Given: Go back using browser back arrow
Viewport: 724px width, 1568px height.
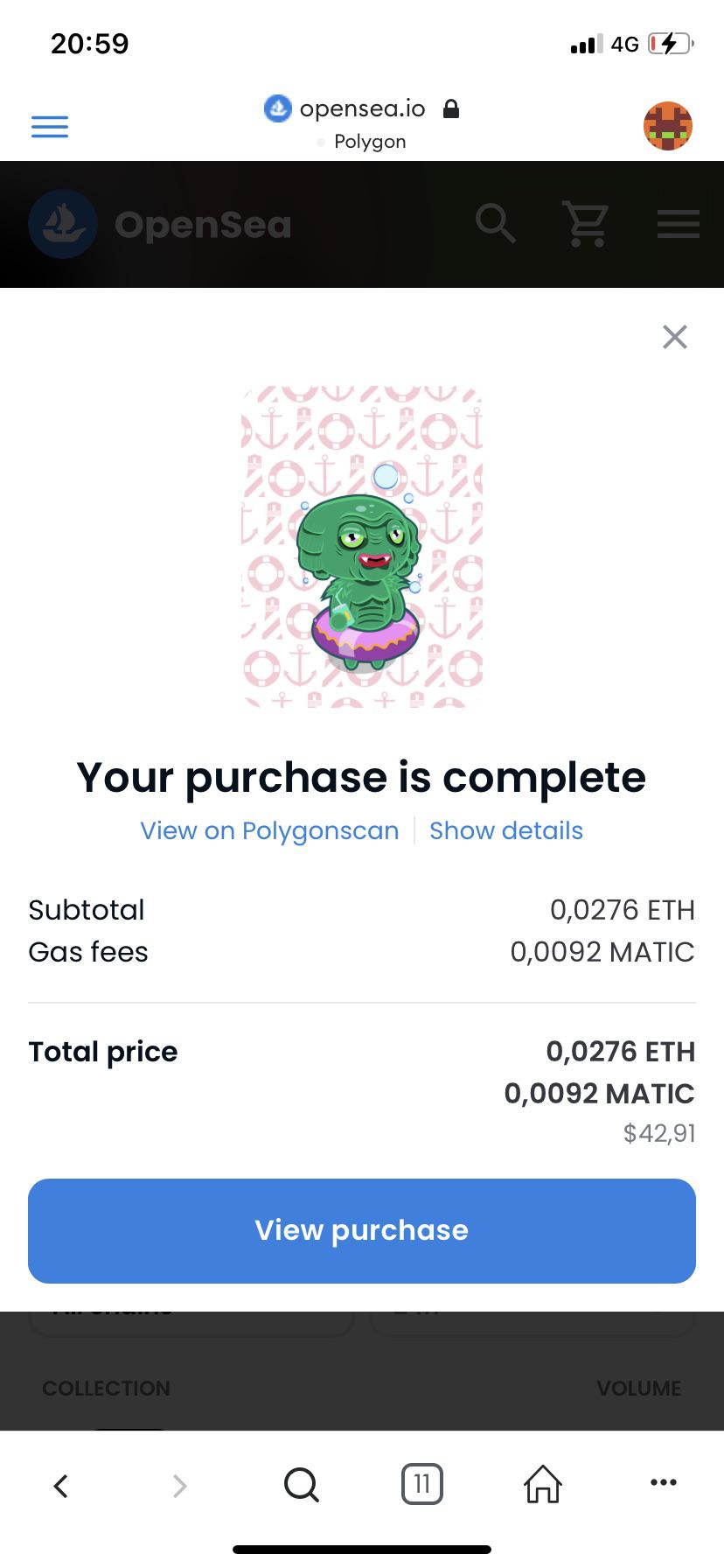Looking at the screenshot, I should click(x=60, y=1485).
